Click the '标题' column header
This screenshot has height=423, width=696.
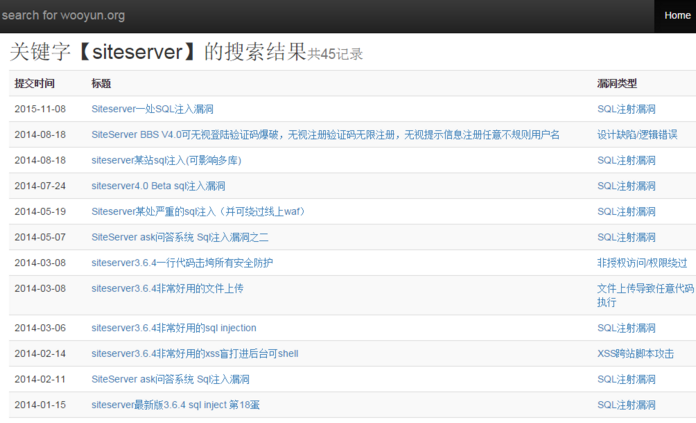tap(101, 83)
